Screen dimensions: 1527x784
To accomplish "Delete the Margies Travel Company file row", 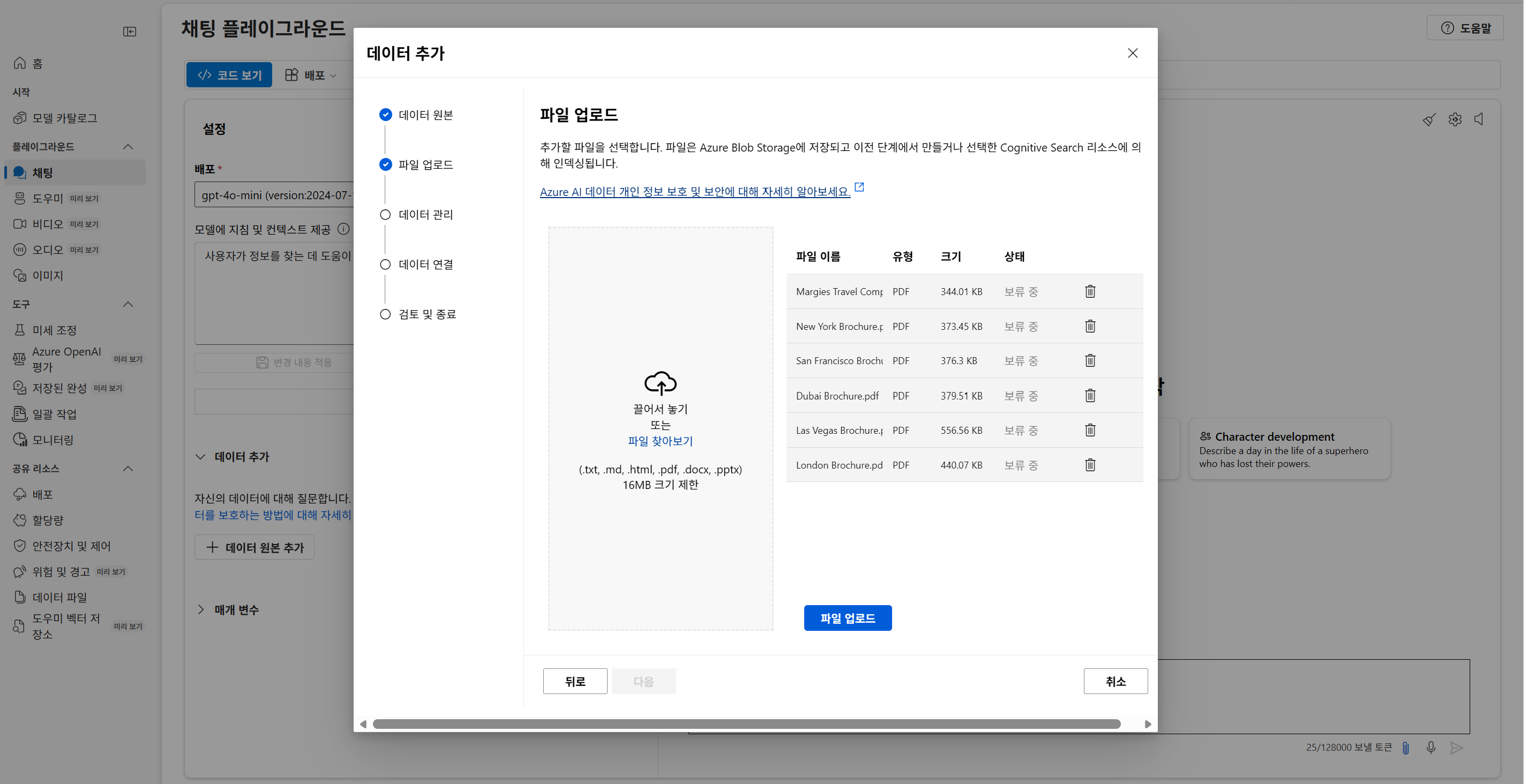I will pyautogui.click(x=1090, y=291).
